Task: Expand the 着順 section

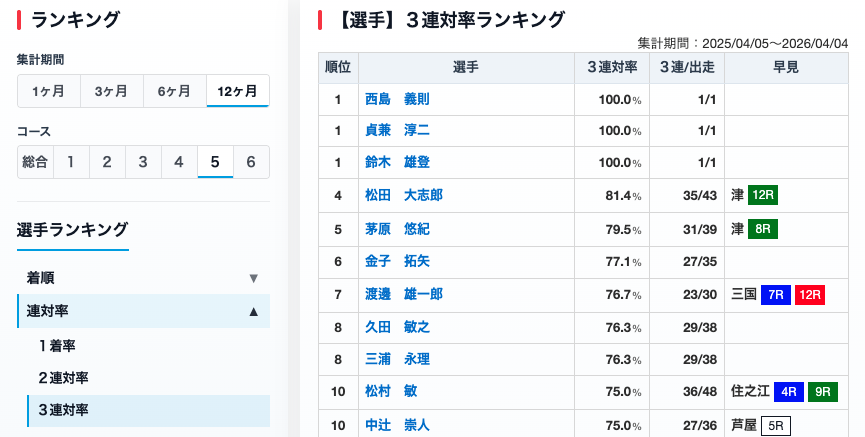Action: pos(143,278)
